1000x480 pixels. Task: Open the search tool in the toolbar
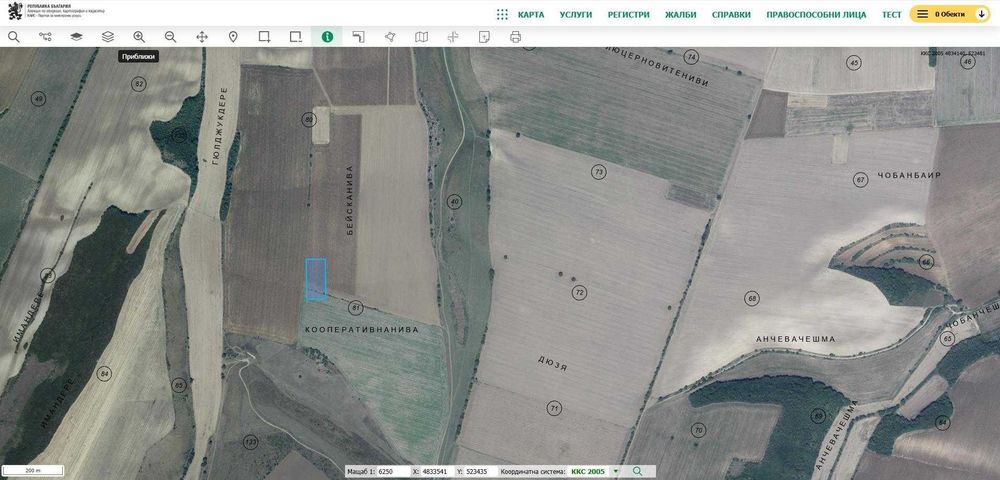[x=13, y=37]
